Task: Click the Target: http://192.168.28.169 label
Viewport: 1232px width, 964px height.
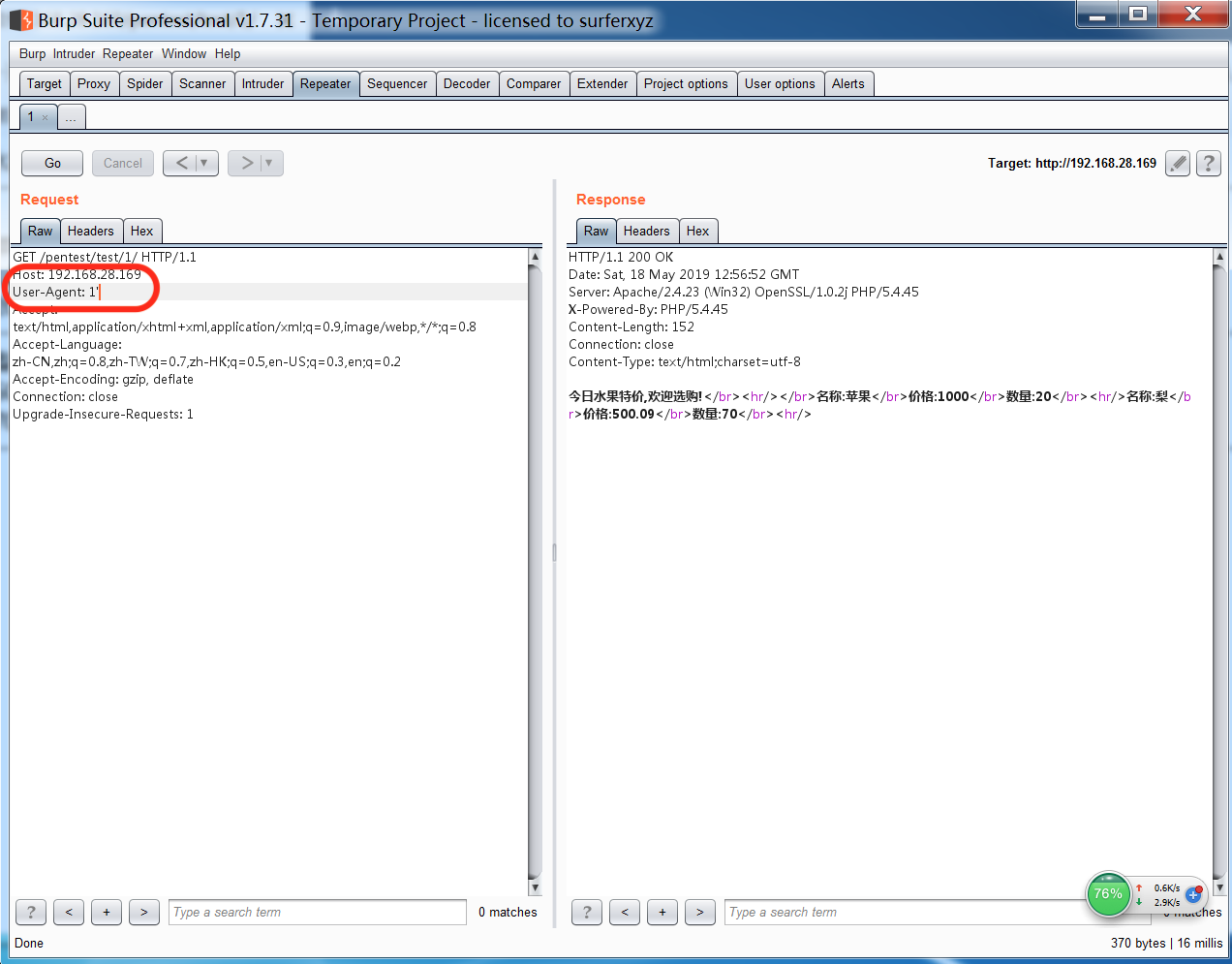Action: [1072, 163]
